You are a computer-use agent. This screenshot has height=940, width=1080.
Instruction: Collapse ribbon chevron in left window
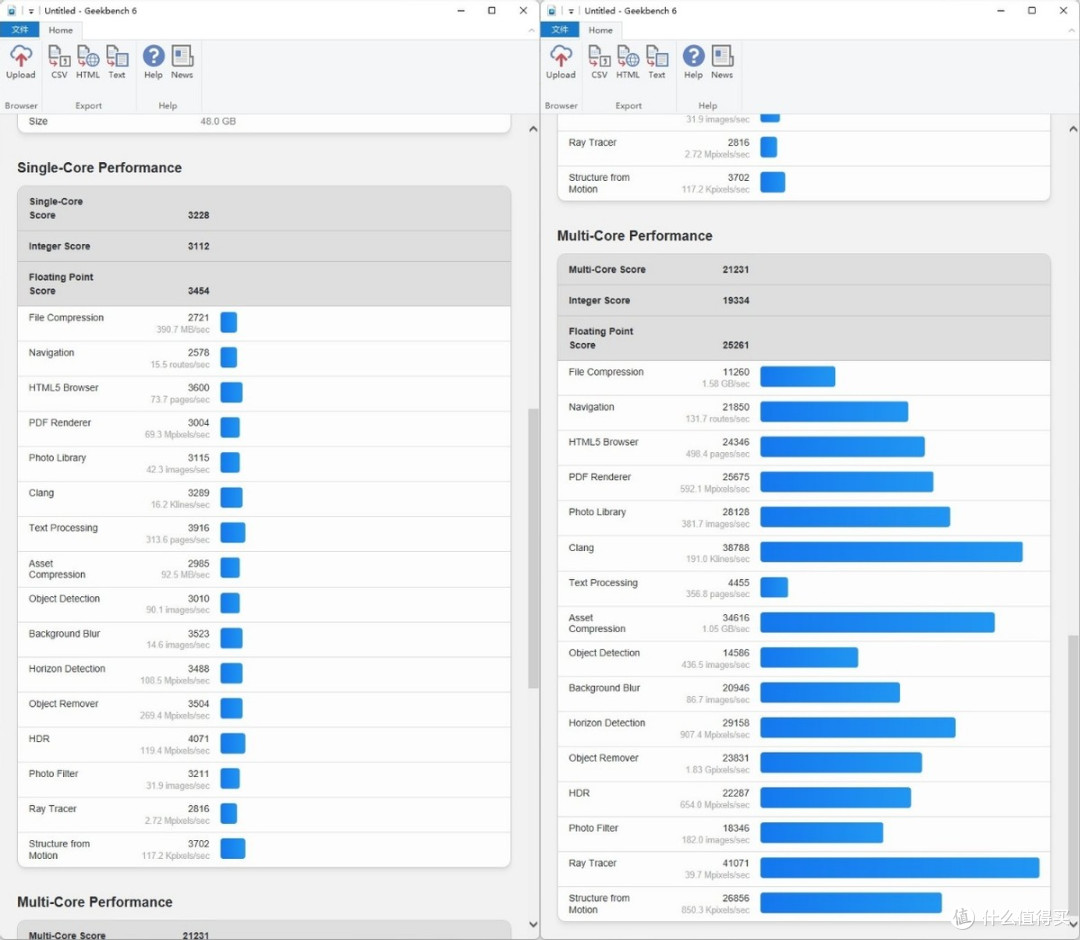[531, 30]
